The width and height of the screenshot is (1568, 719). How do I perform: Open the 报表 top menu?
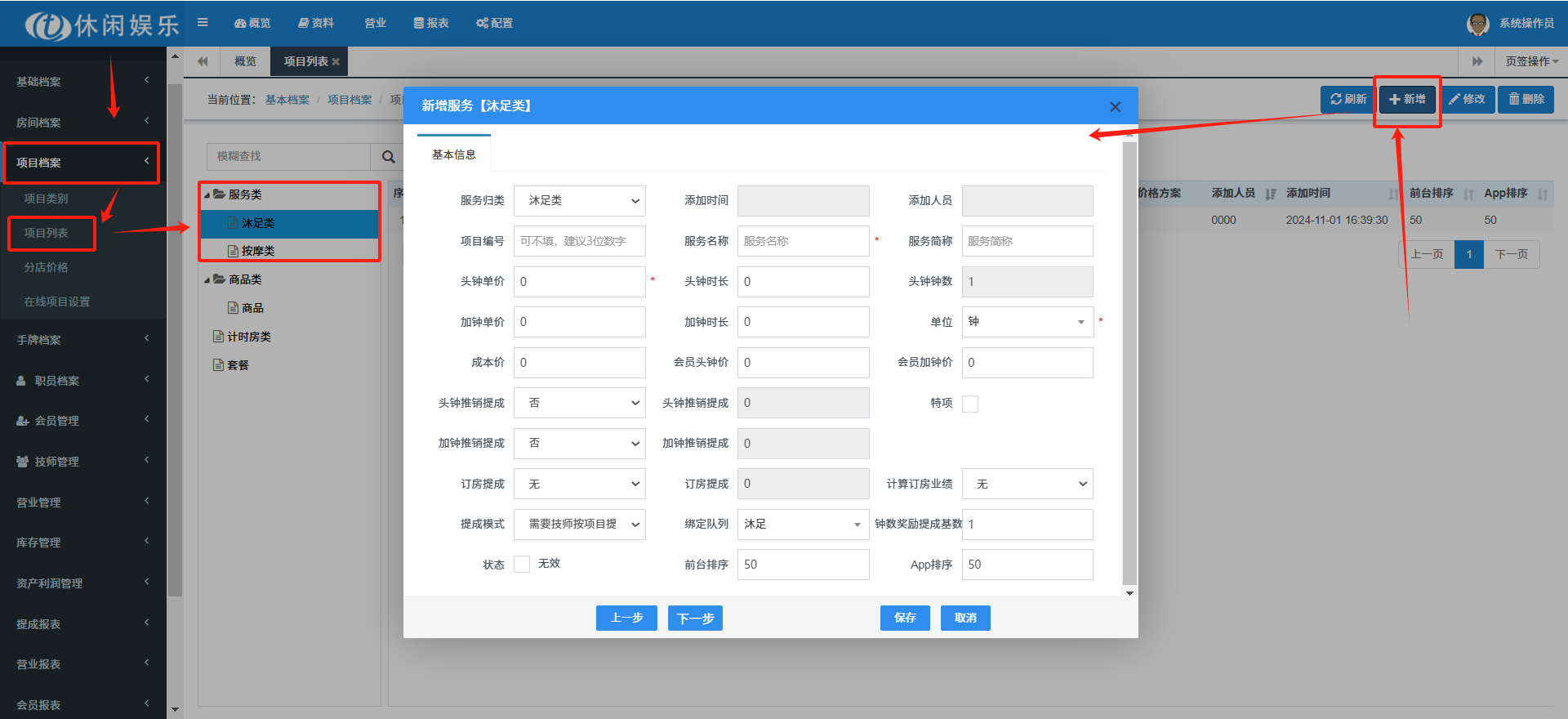[x=431, y=23]
